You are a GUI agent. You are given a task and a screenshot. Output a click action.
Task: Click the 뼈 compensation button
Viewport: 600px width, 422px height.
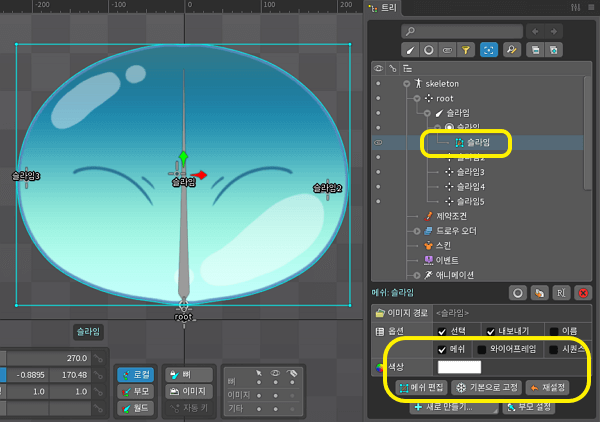189,375
